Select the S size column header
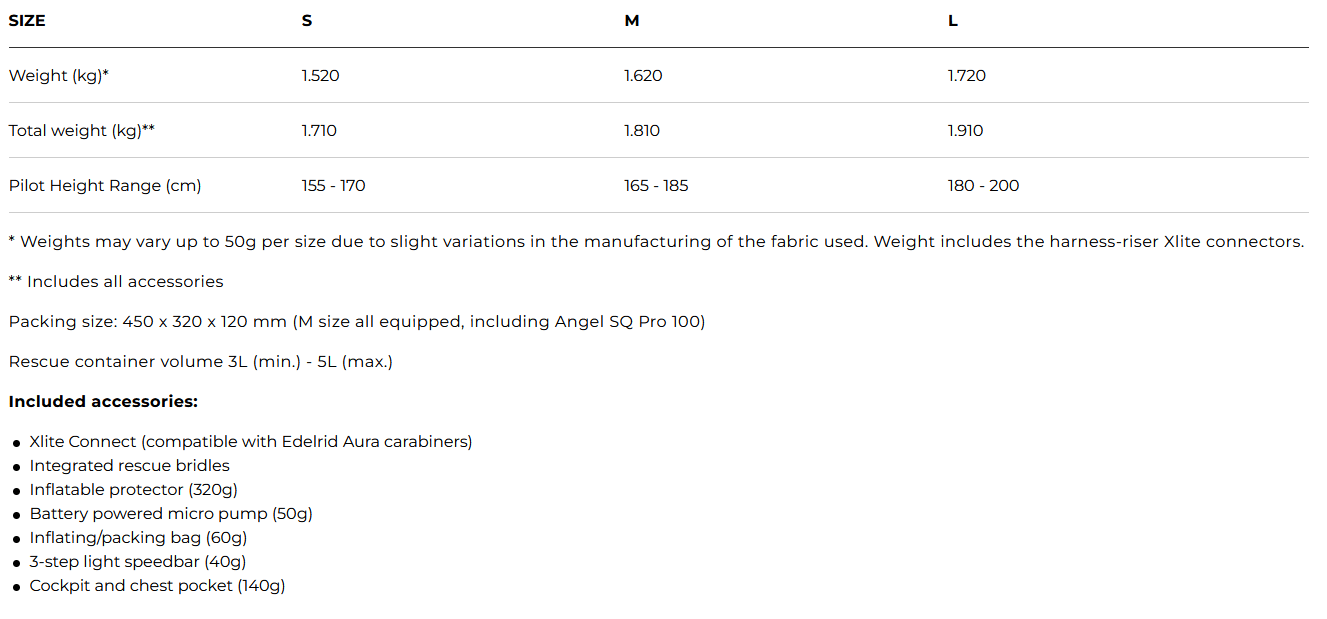This screenshot has width=1327, height=619. click(x=307, y=20)
